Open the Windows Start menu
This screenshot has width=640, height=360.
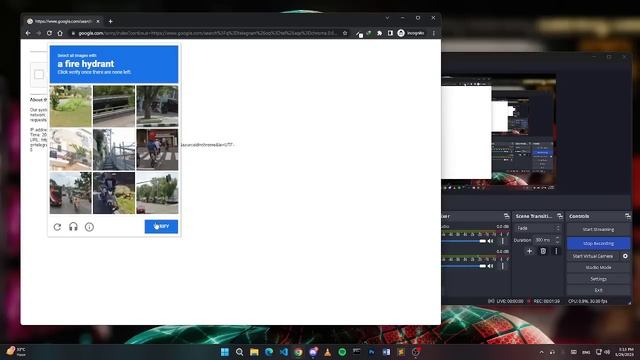coord(225,352)
